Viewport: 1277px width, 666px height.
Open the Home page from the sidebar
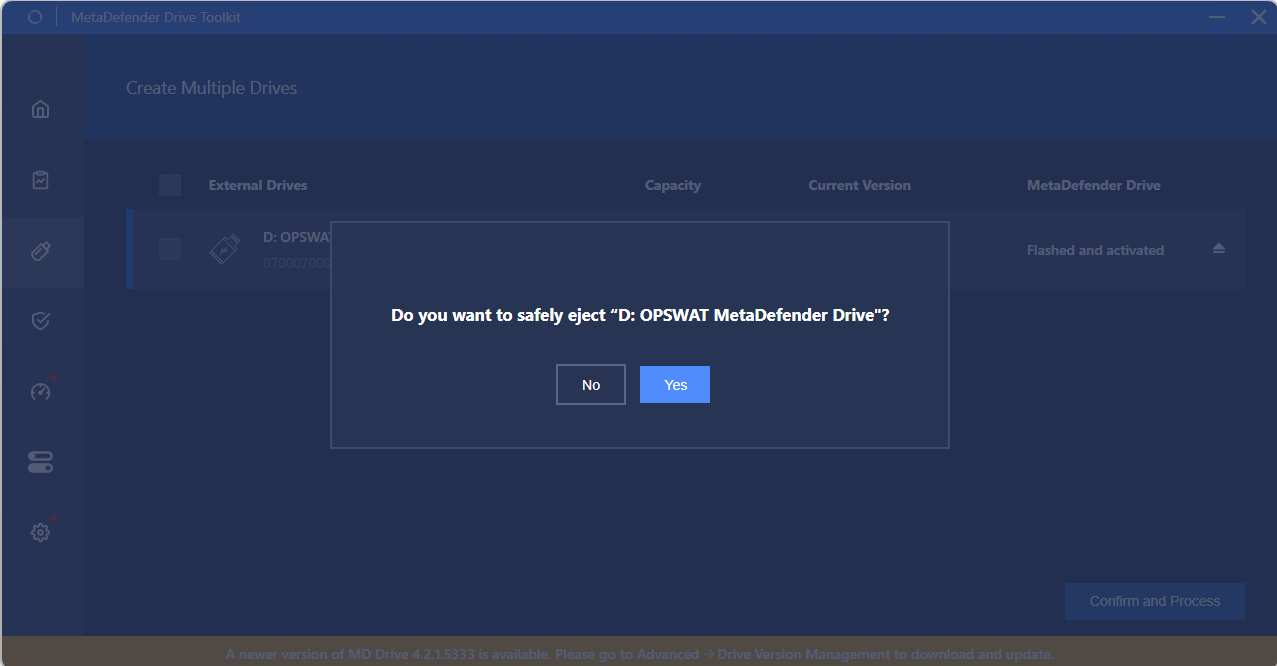(41, 109)
